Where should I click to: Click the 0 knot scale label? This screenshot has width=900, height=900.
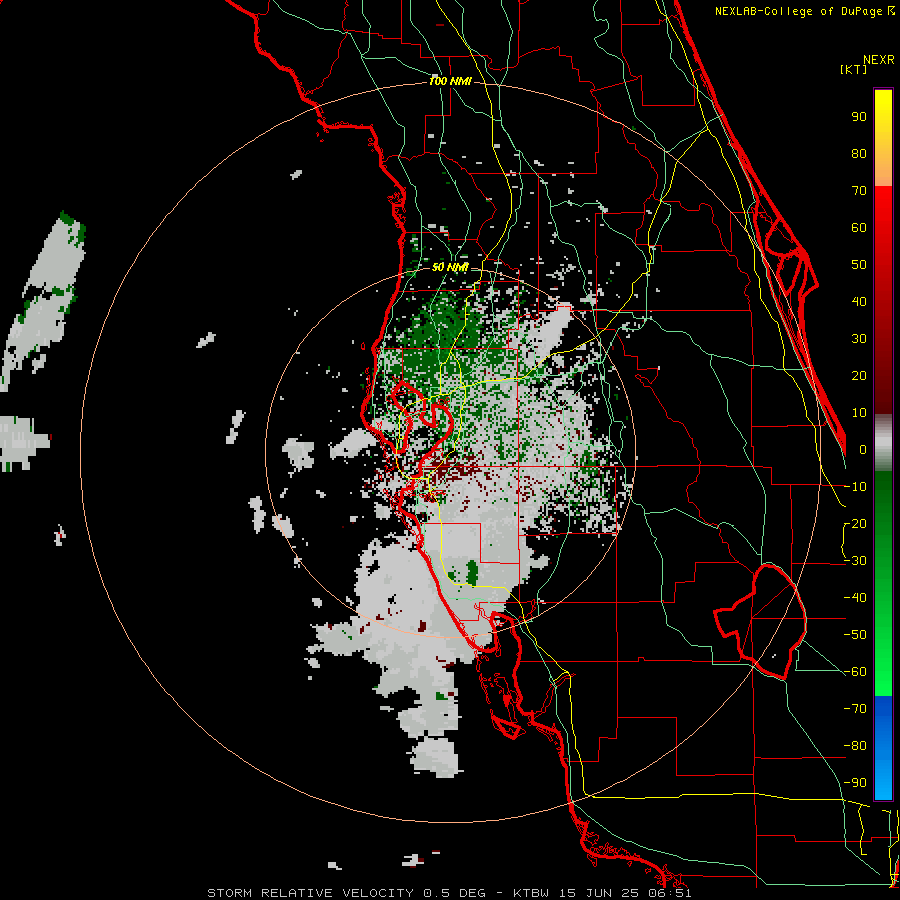pyautogui.click(x=863, y=449)
